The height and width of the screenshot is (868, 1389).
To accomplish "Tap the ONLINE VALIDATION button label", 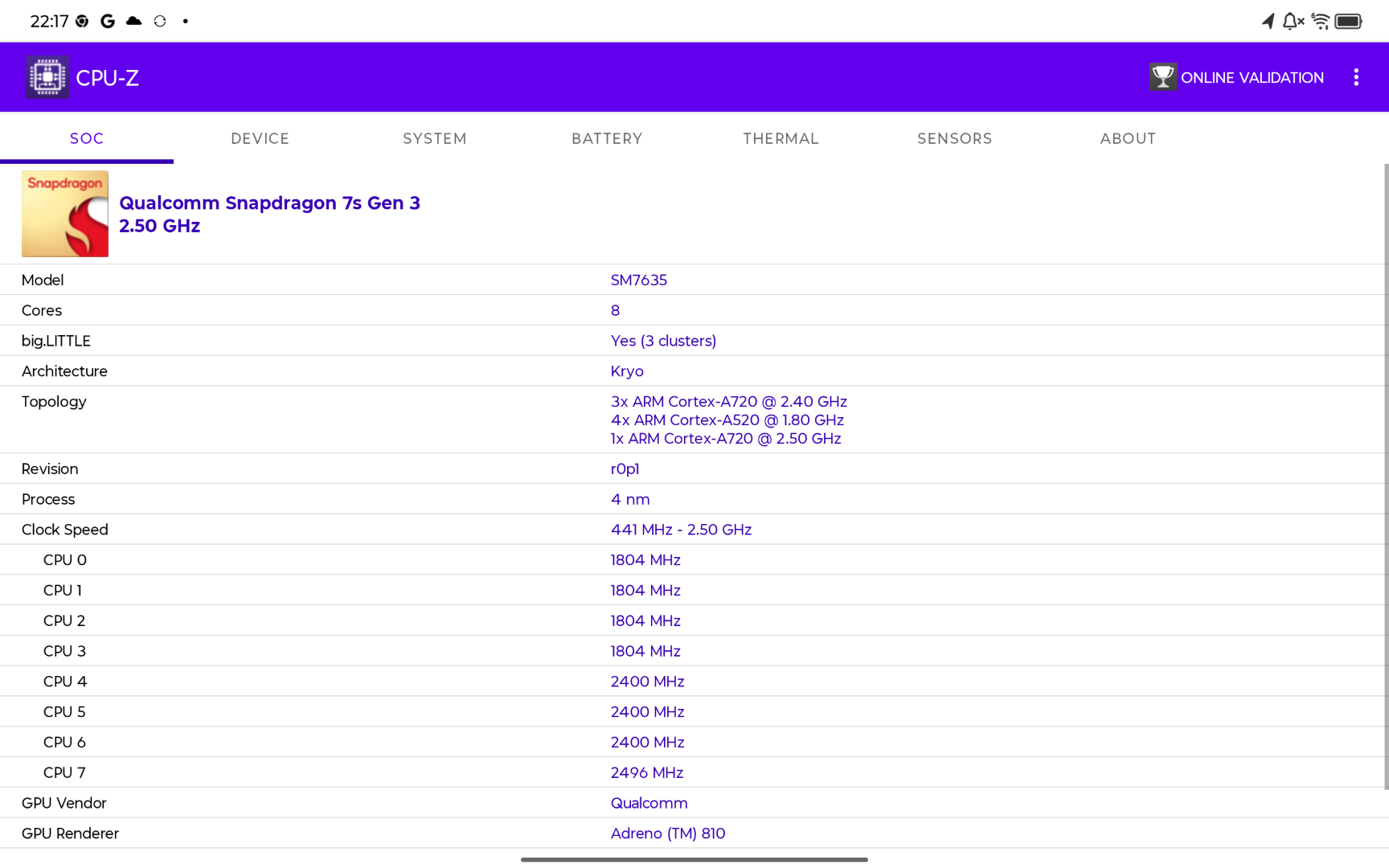I will pyautogui.click(x=1252, y=78).
